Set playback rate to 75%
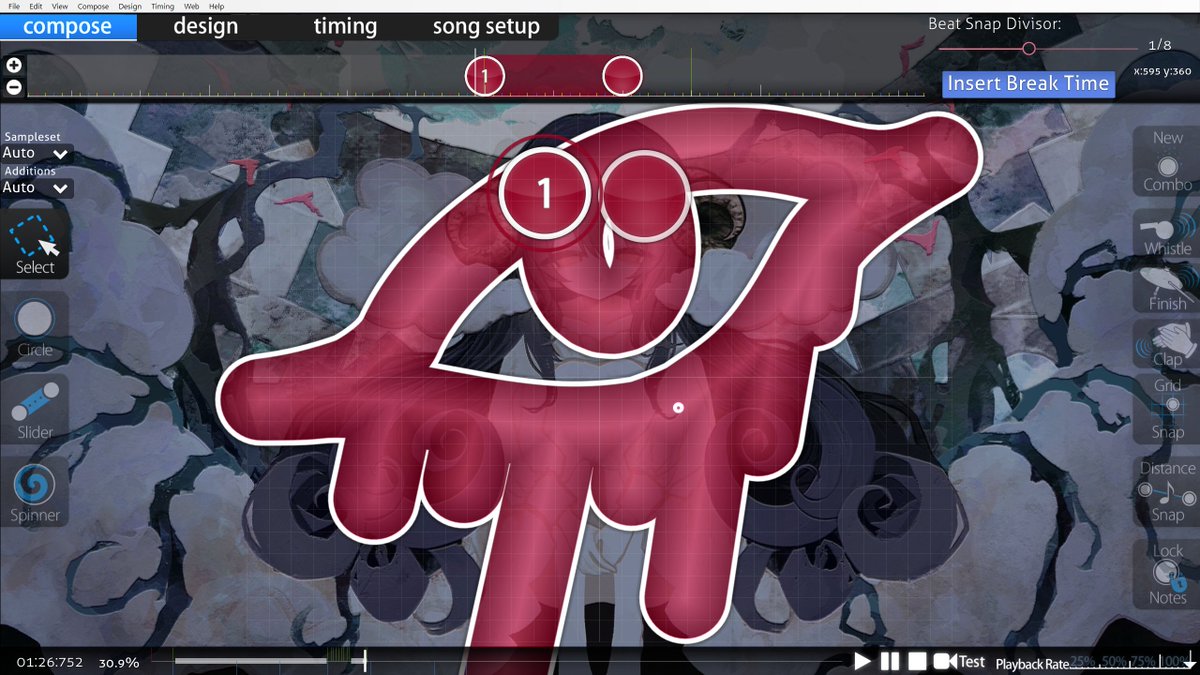The image size is (1200, 675). pos(1144,662)
